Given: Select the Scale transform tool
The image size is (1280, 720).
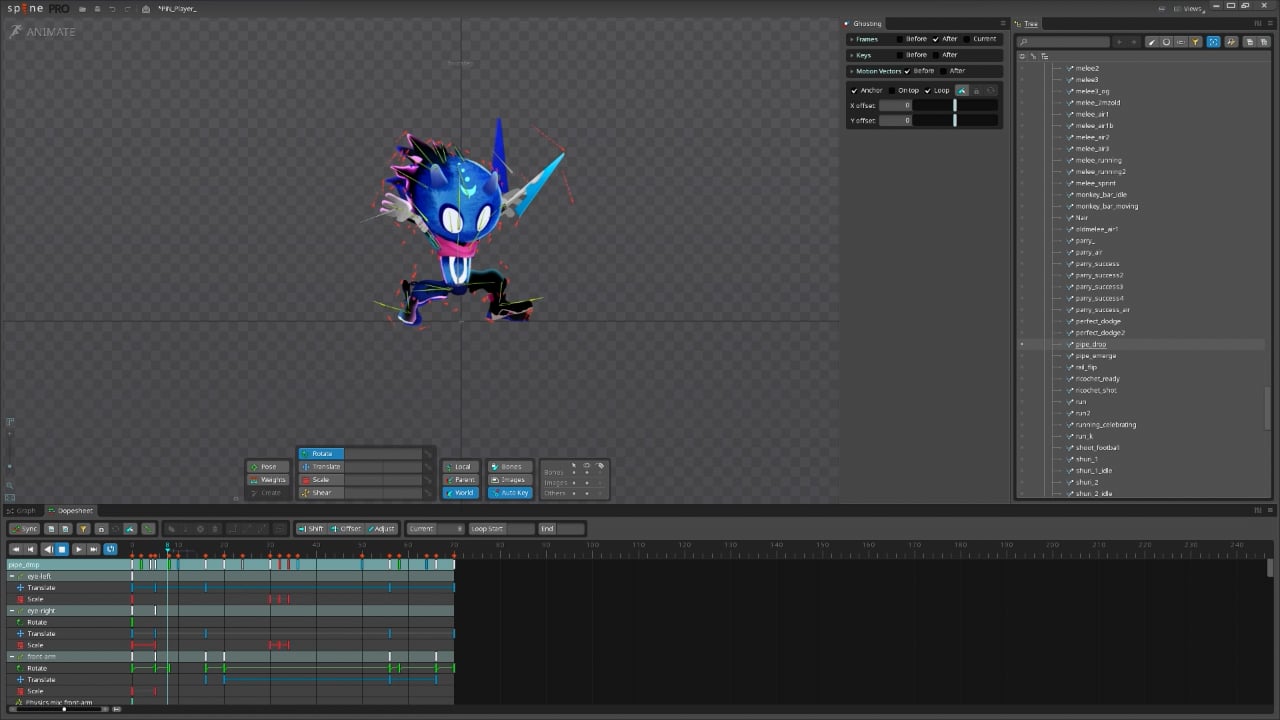Looking at the screenshot, I should [x=321, y=480].
